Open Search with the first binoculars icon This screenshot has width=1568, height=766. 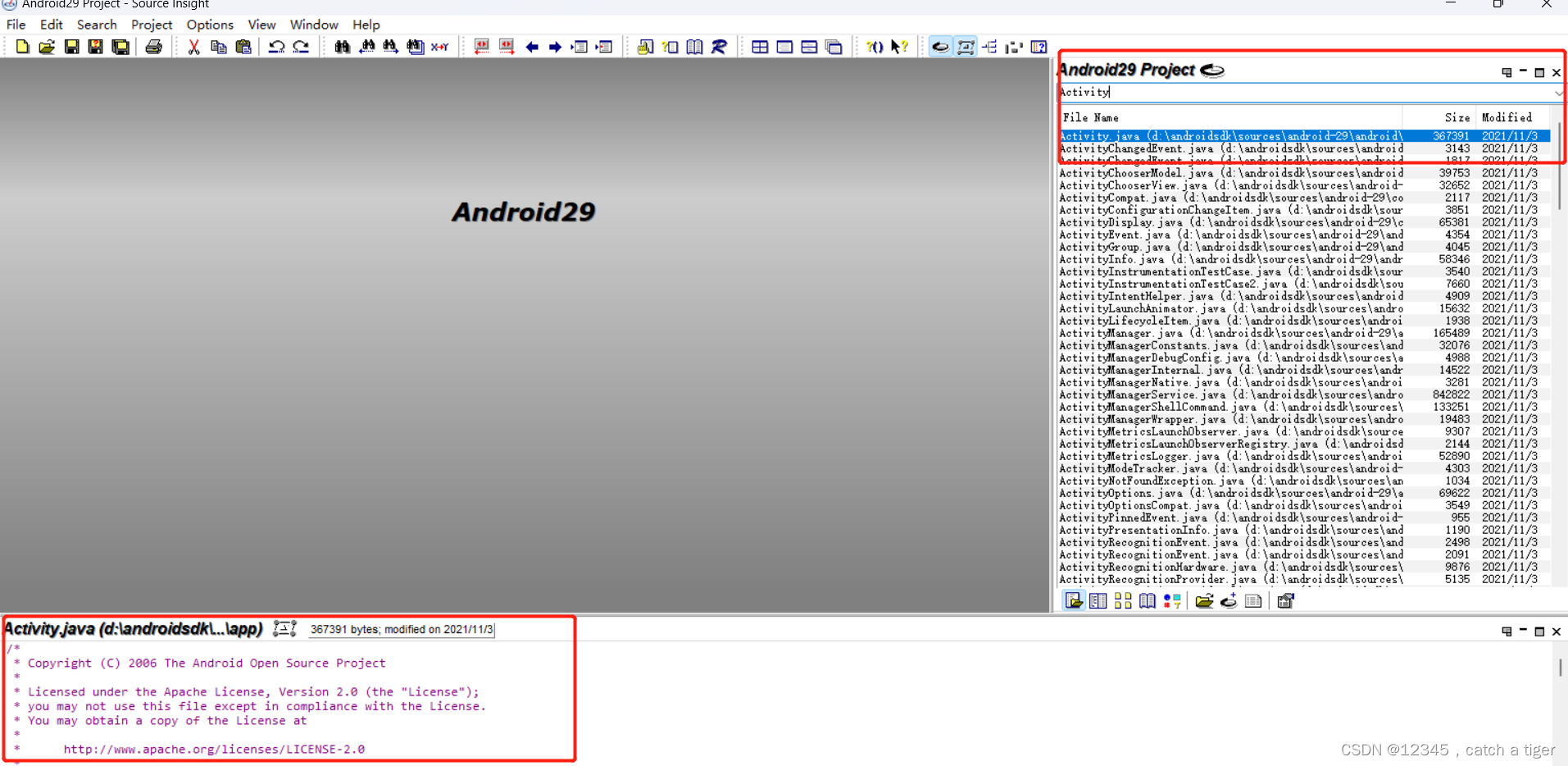click(342, 47)
